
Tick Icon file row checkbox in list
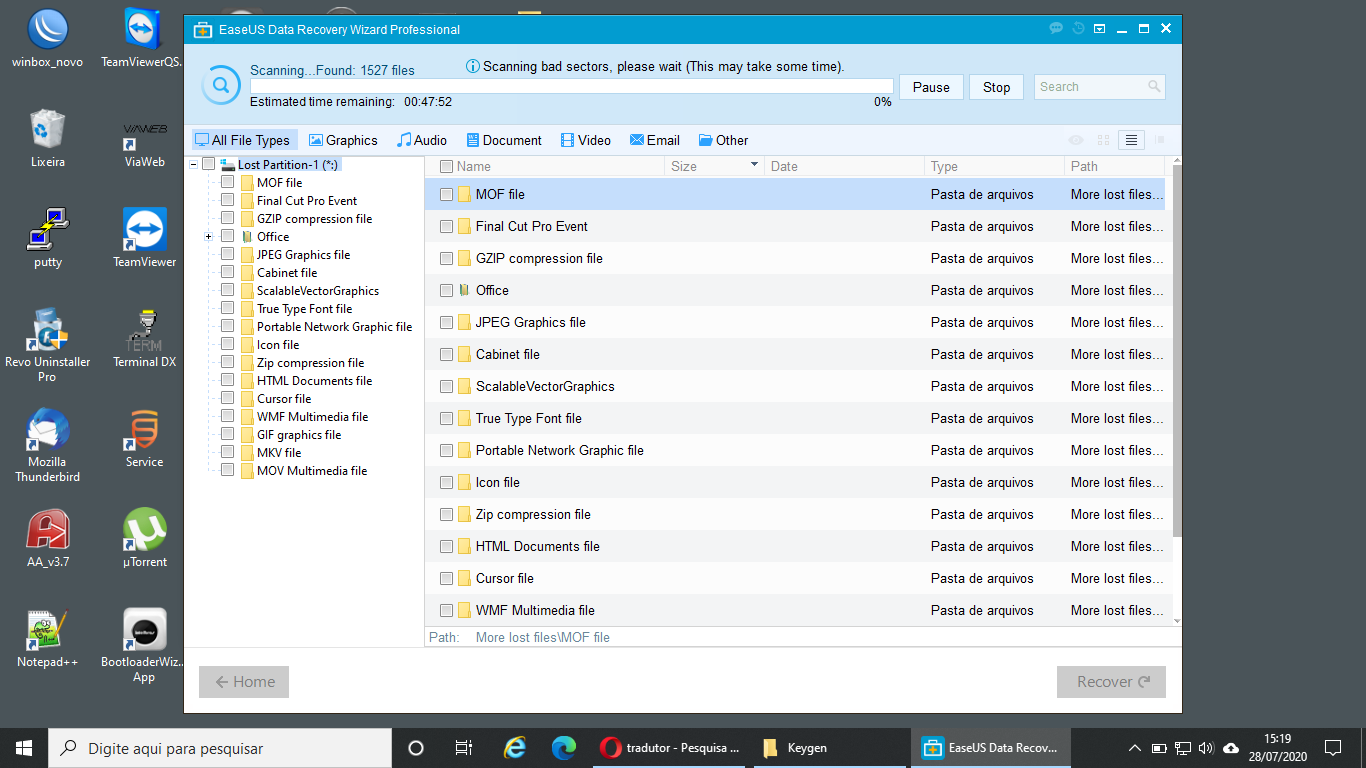[447, 483]
